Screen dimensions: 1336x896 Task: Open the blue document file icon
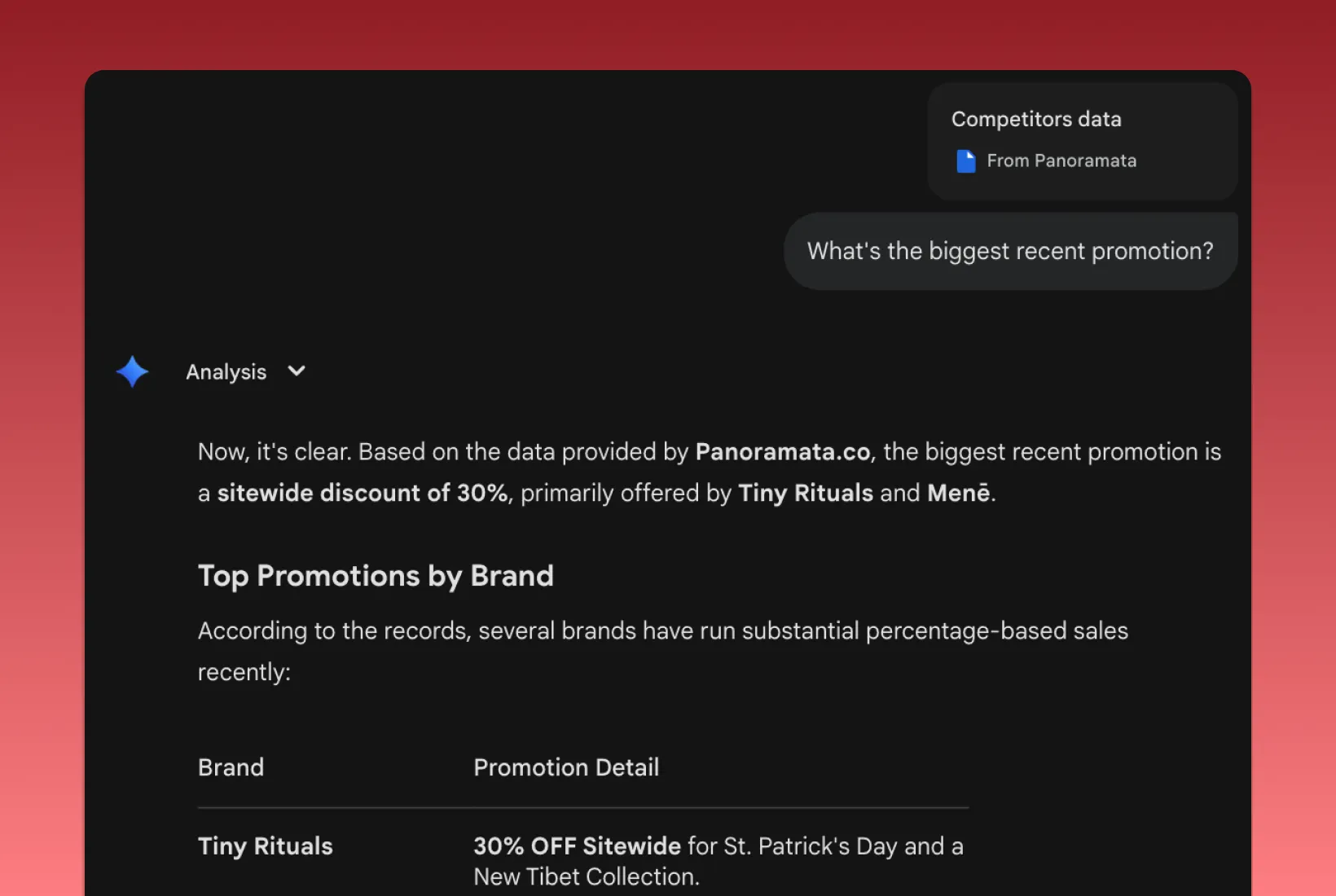click(966, 161)
